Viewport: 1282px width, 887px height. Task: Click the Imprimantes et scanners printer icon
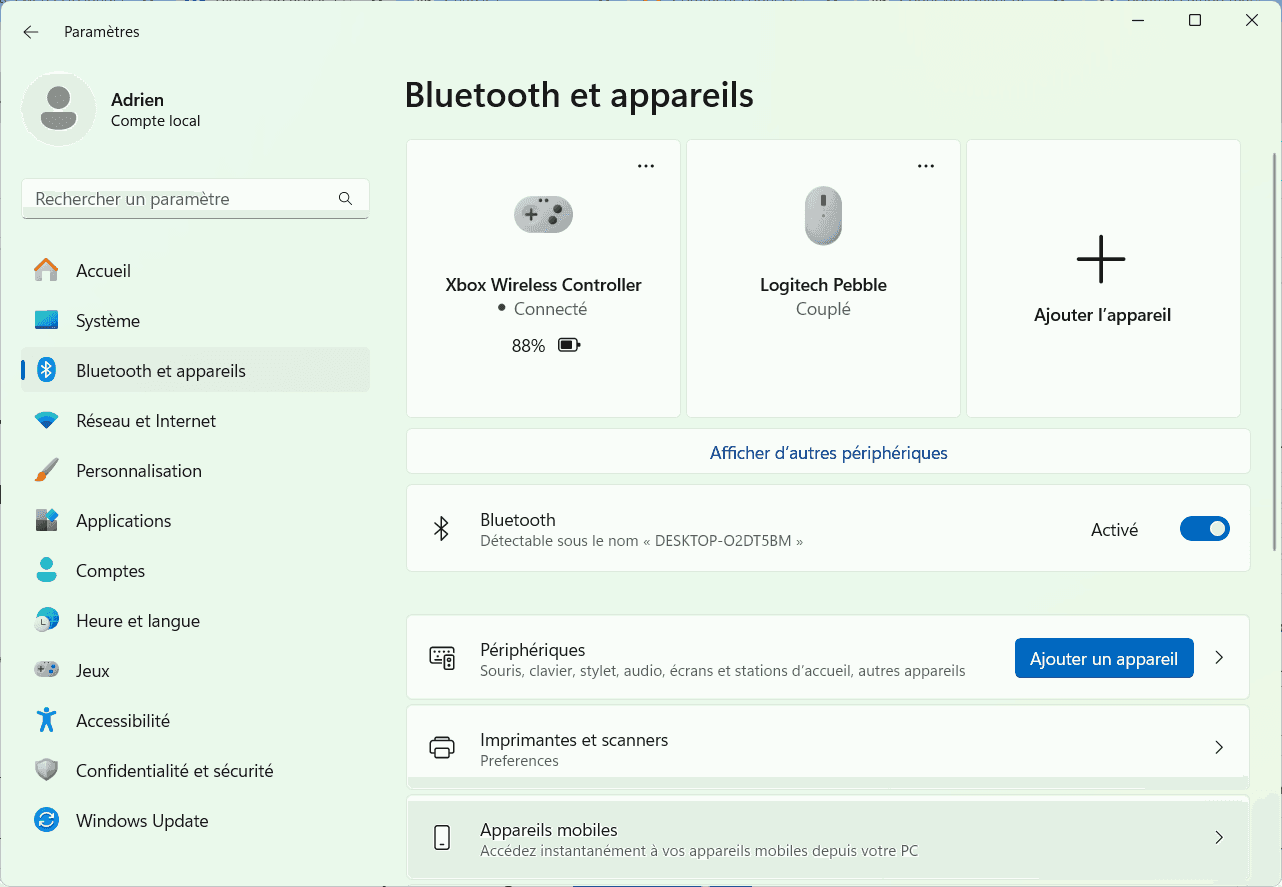pos(442,748)
